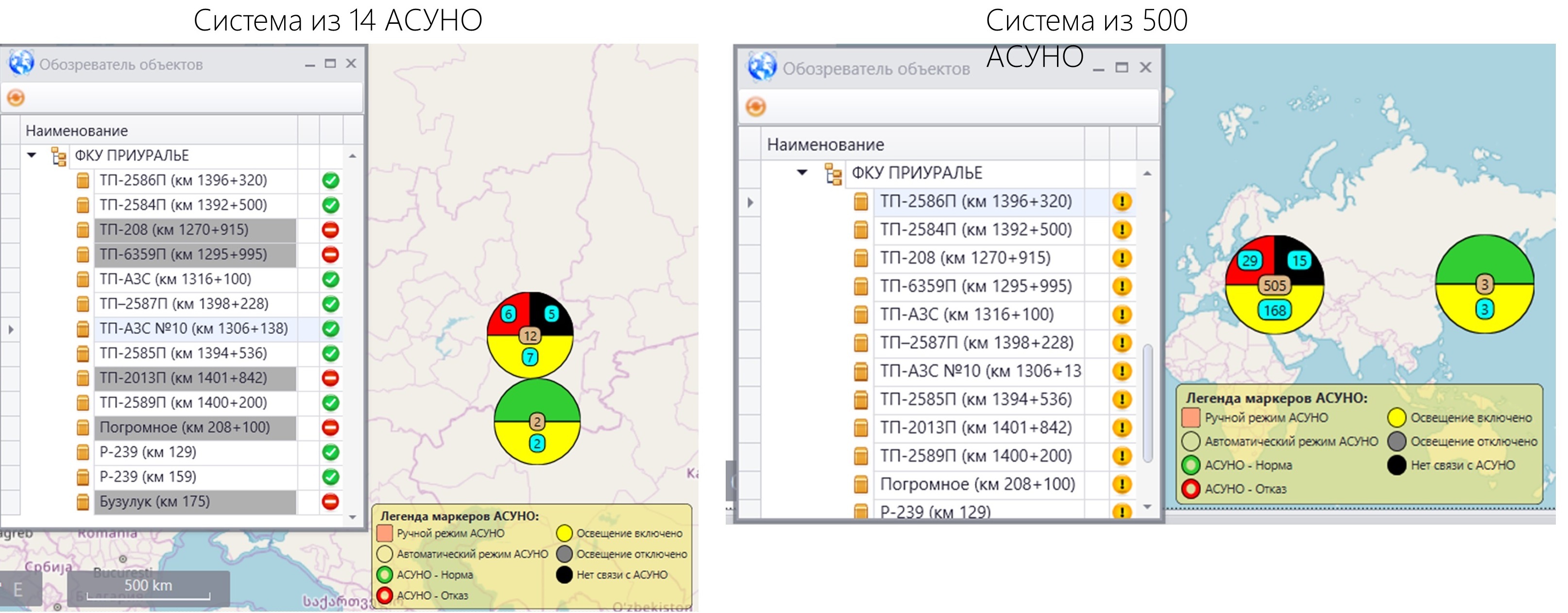1568x613 pixels.
Task: Click yellow warning status of ТП-208 in 500 АСУНО window
Action: point(1122,258)
